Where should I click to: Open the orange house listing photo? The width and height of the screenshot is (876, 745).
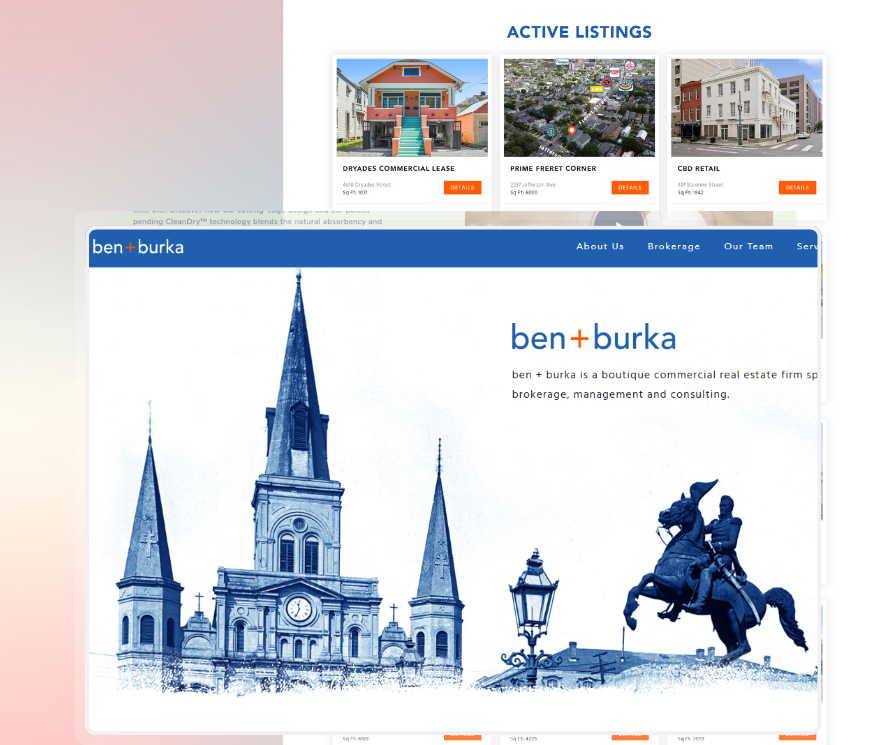(x=412, y=108)
